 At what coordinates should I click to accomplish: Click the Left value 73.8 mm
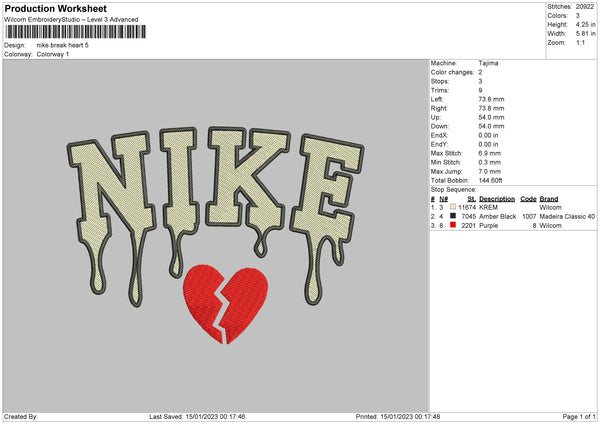pos(491,99)
